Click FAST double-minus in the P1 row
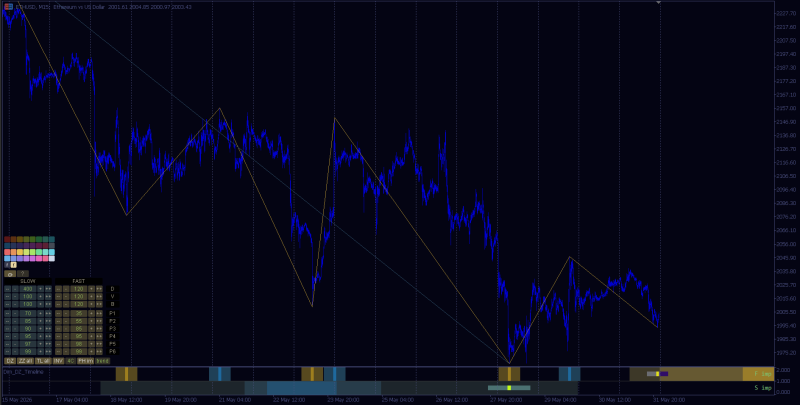The width and height of the screenshot is (800, 405). coord(58,313)
